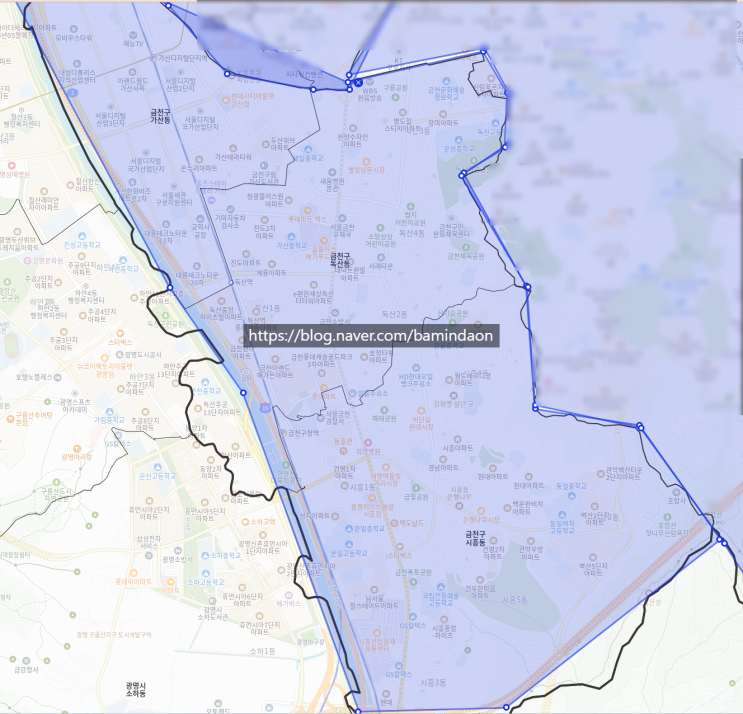The height and width of the screenshot is (714, 743).
Task: Click the 쌈지어린이공원 park icon
Action: pyautogui.click(x=410, y=207)
